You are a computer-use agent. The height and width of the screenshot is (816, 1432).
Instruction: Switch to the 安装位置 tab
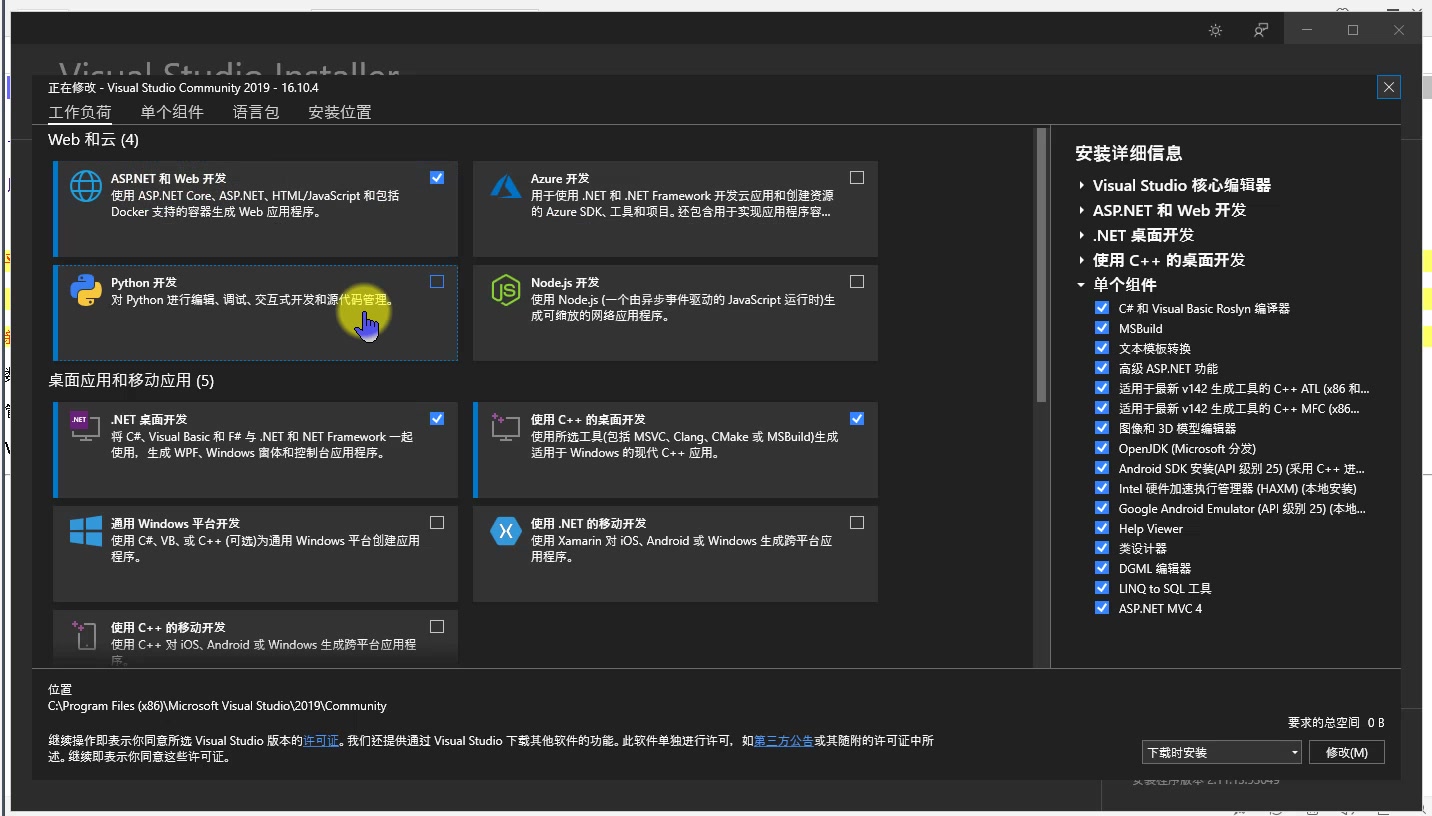pos(340,112)
